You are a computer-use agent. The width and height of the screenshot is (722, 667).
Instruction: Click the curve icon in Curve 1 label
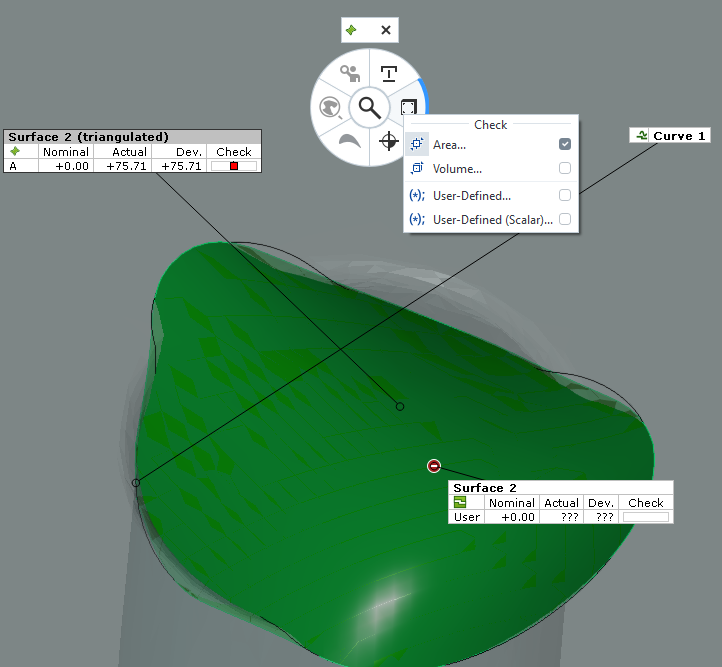coord(642,135)
